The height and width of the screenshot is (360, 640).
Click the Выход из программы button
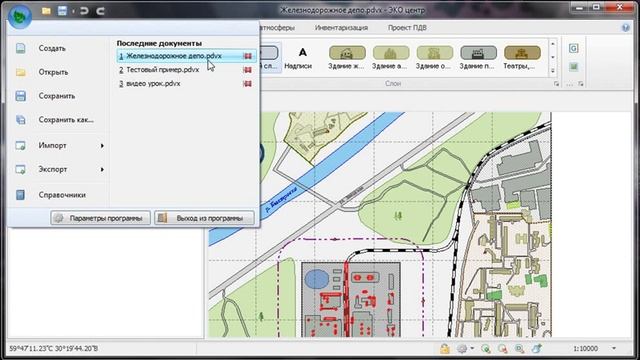pyautogui.click(x=204, y=218)
